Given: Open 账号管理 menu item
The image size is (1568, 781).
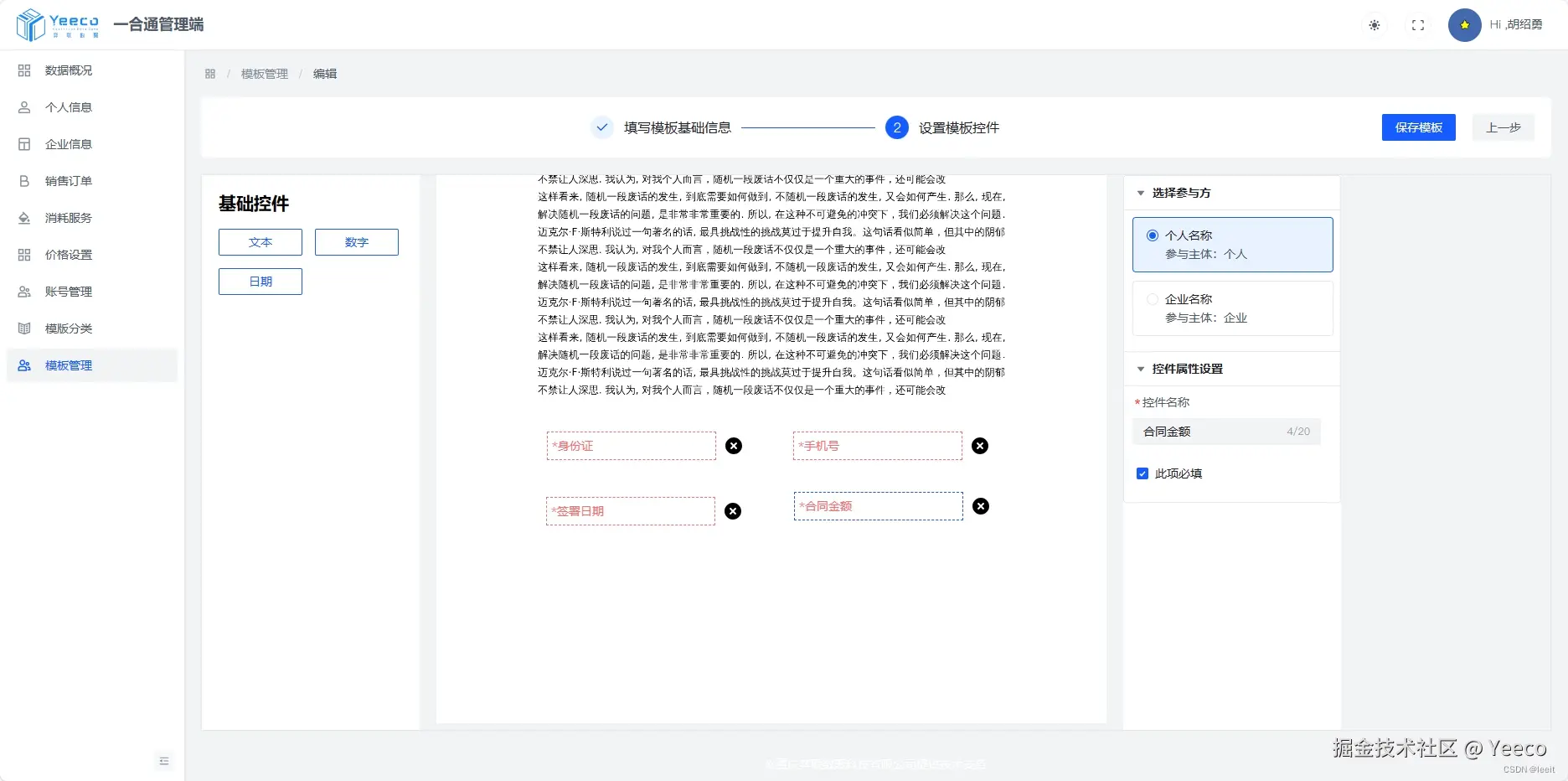Looking at the screenshot, I should tap(92, 292).
